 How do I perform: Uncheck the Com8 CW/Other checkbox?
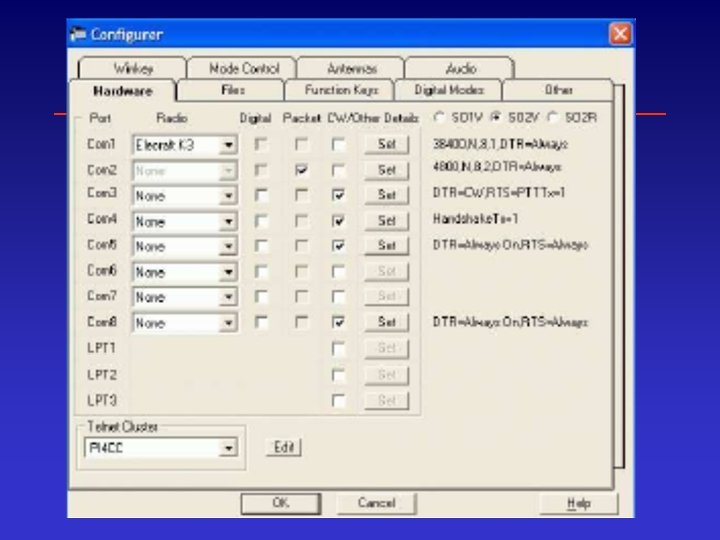point(338,322)
